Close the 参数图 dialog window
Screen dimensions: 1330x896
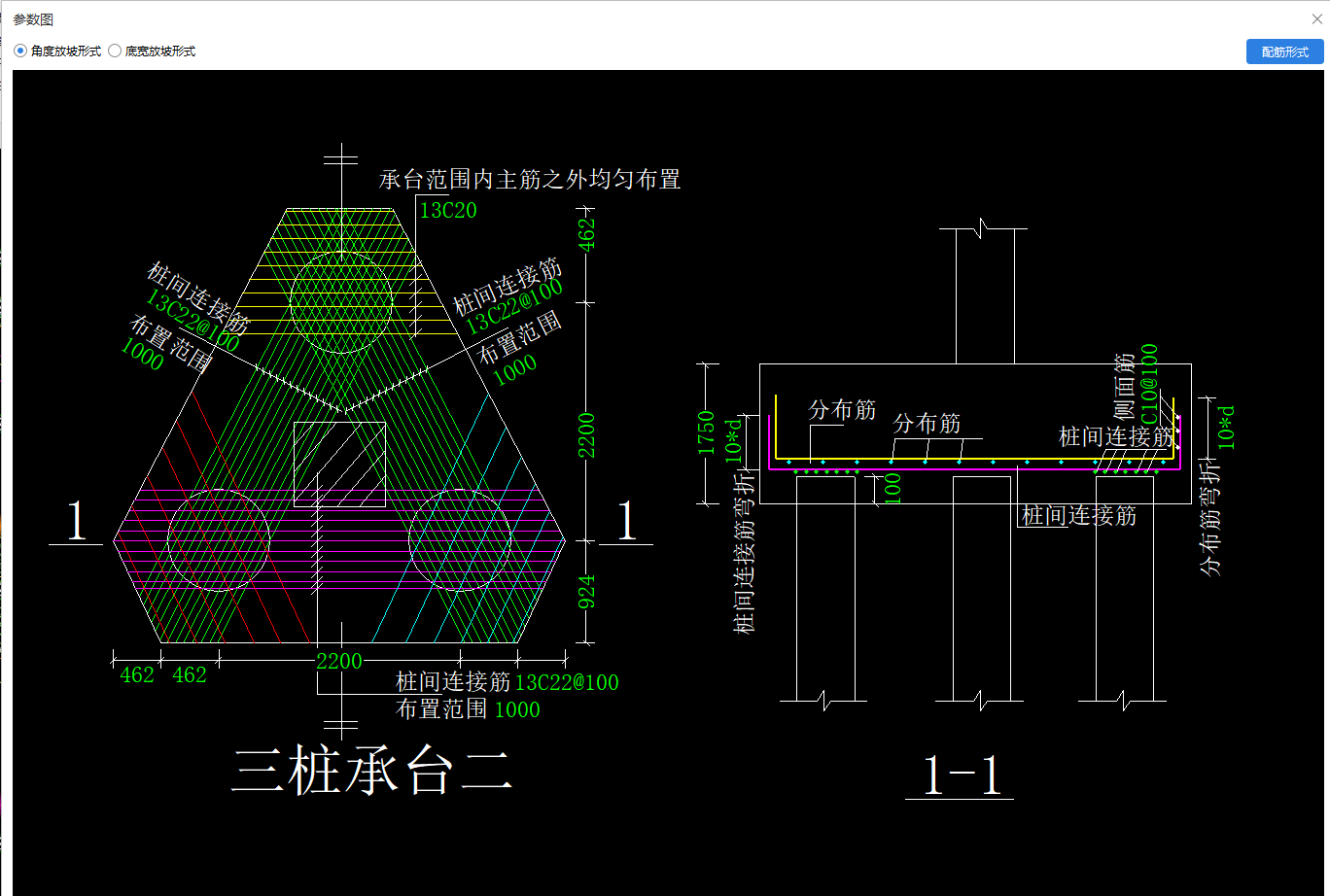click(x=1316, y=18)
